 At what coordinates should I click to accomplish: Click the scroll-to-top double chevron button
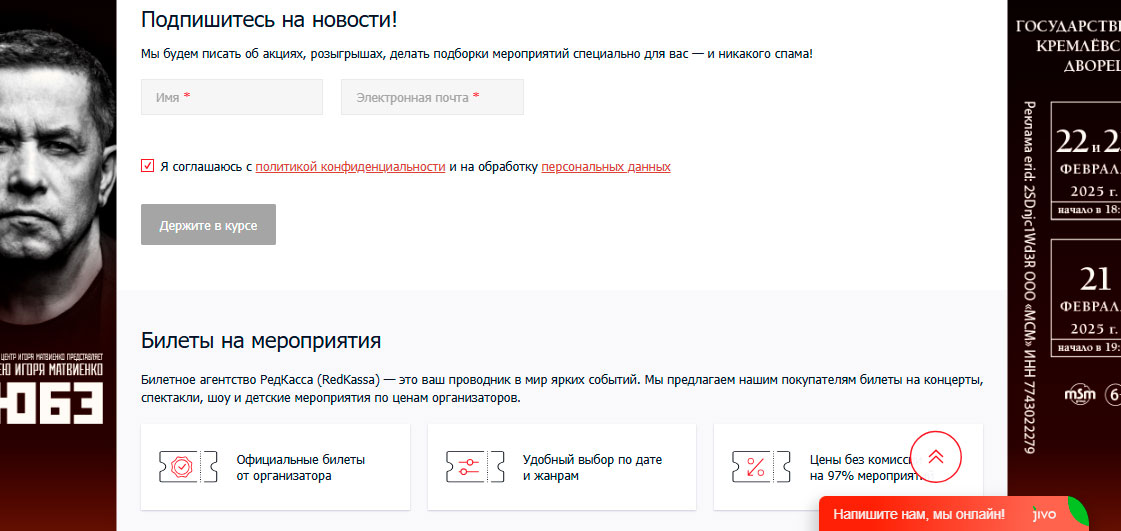click(x=936, y=457)
